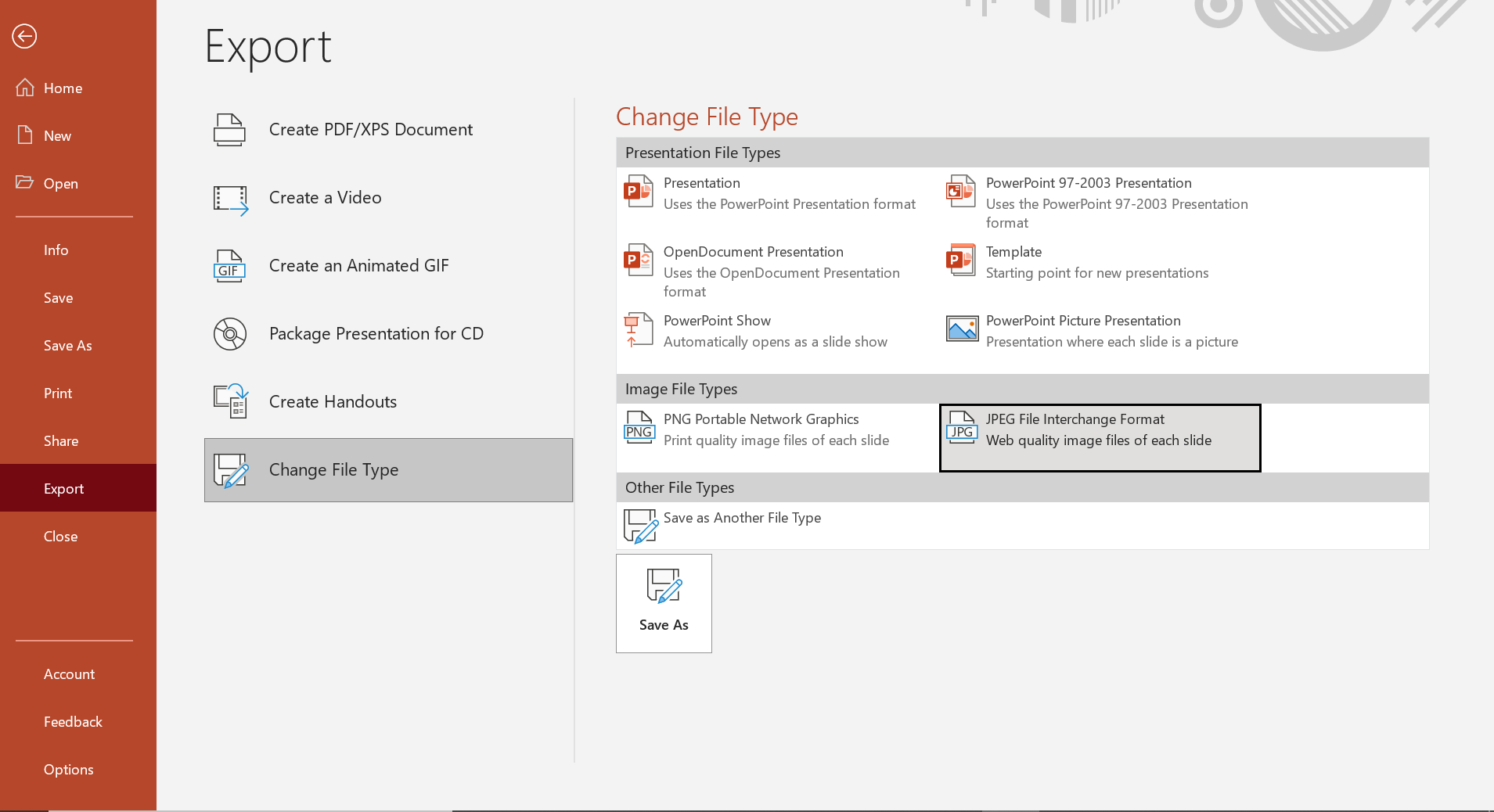Choose Save as Another File Type label

pos(743,518)
